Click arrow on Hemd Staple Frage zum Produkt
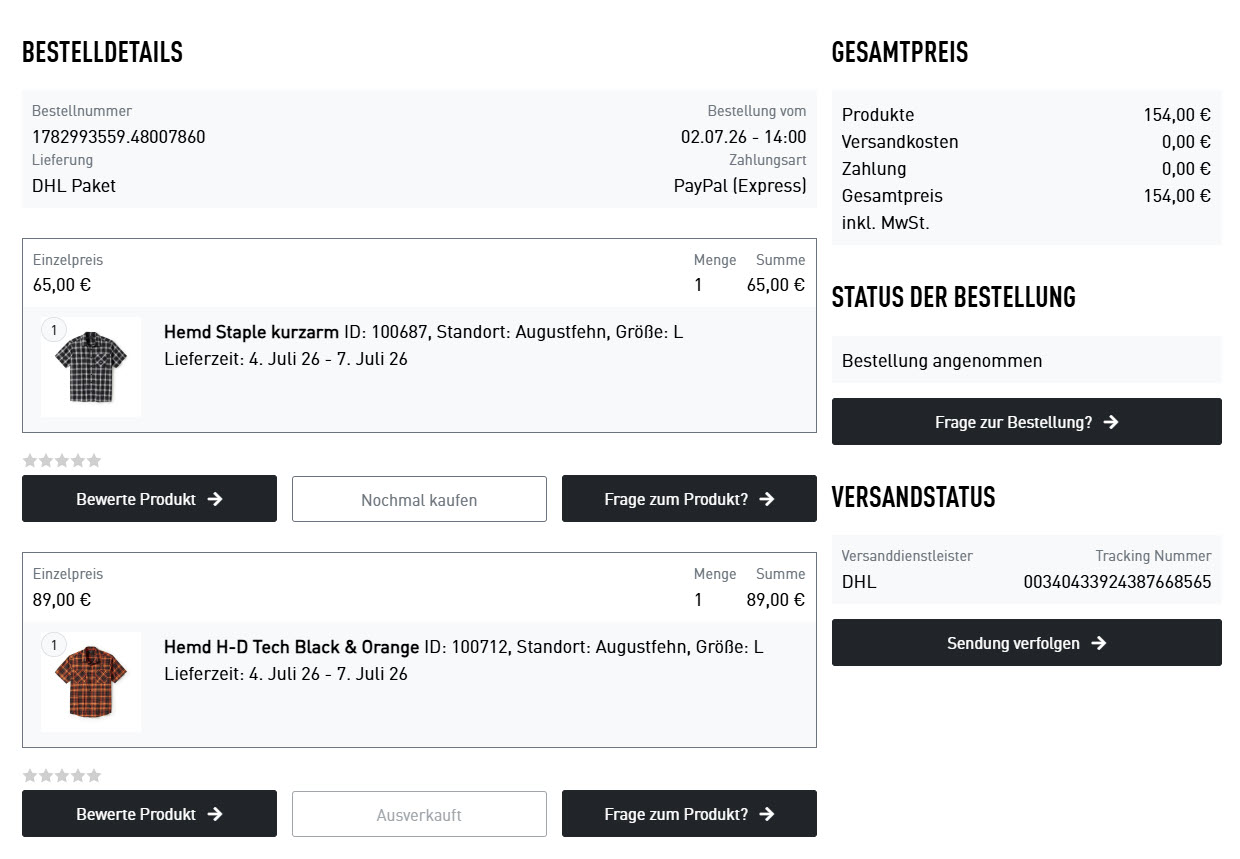 (767, 499)
